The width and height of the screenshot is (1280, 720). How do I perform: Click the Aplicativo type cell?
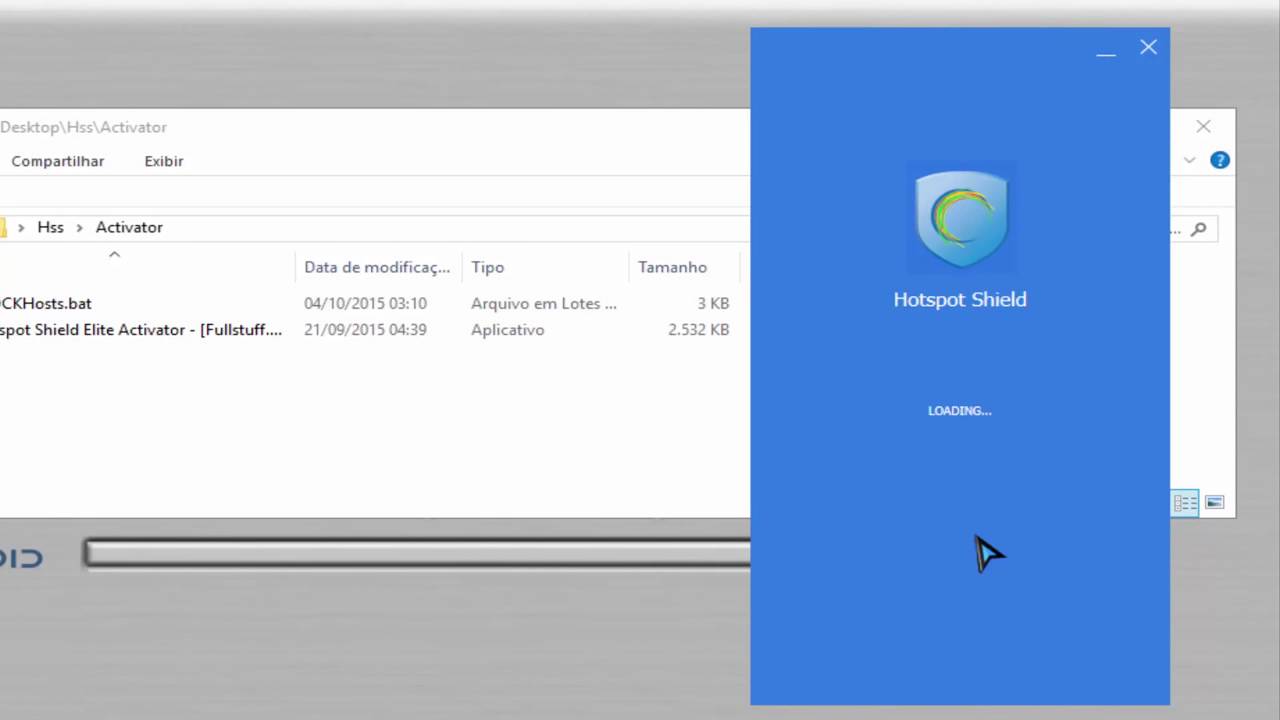pos(508,329)
